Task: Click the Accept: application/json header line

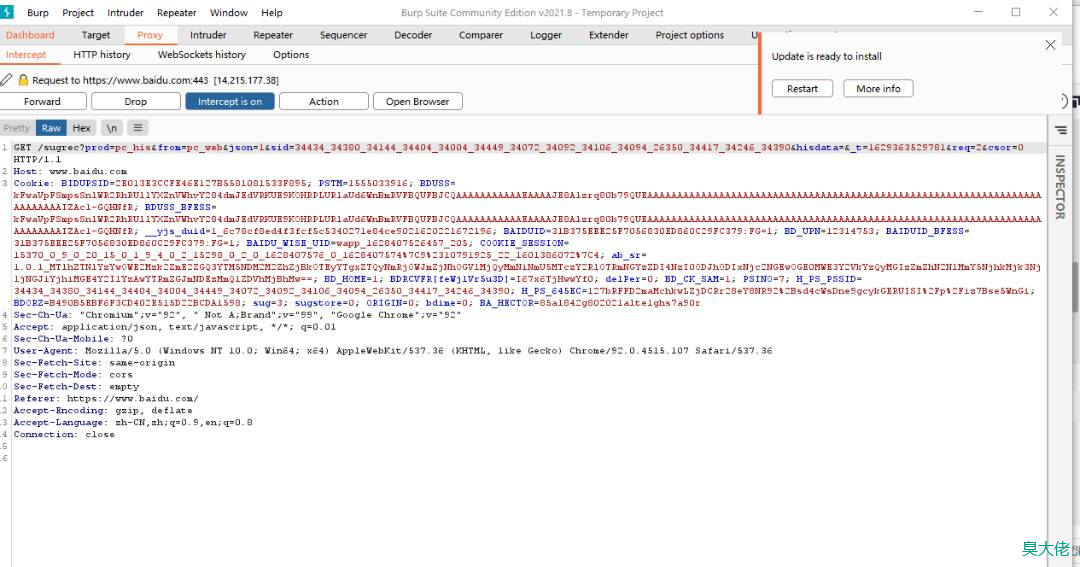Action: tap(175, 327)
